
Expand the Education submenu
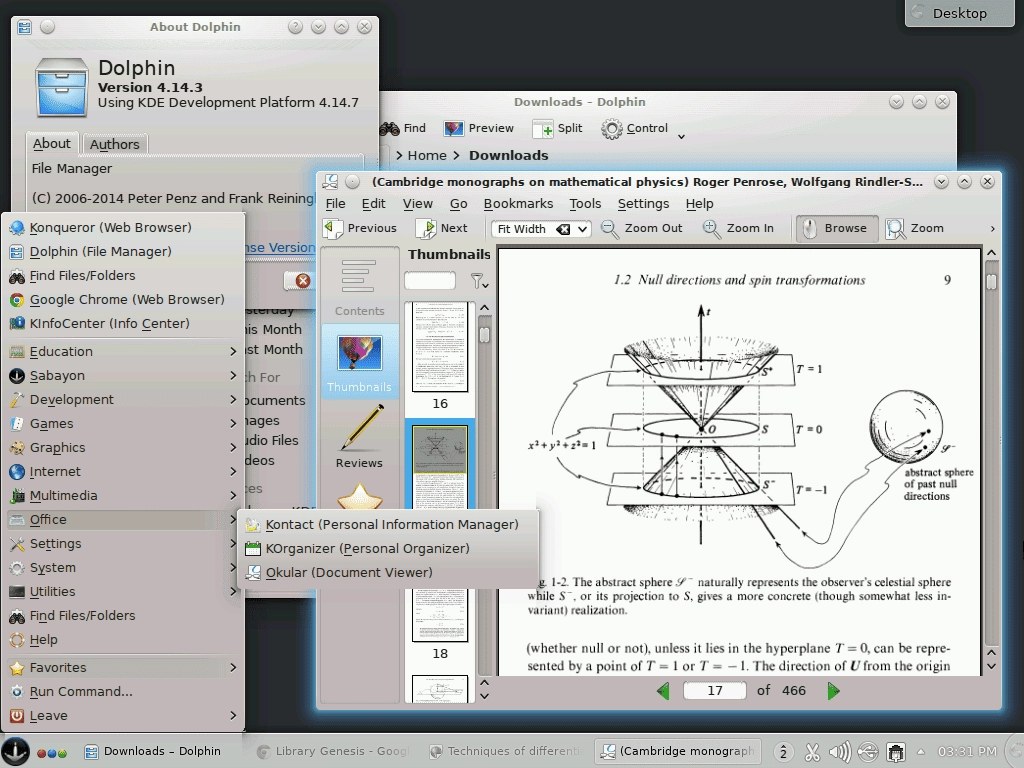[123, 351]
